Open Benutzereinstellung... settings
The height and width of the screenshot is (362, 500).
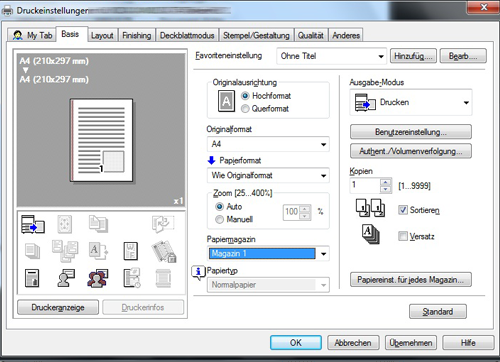[411, 132]
